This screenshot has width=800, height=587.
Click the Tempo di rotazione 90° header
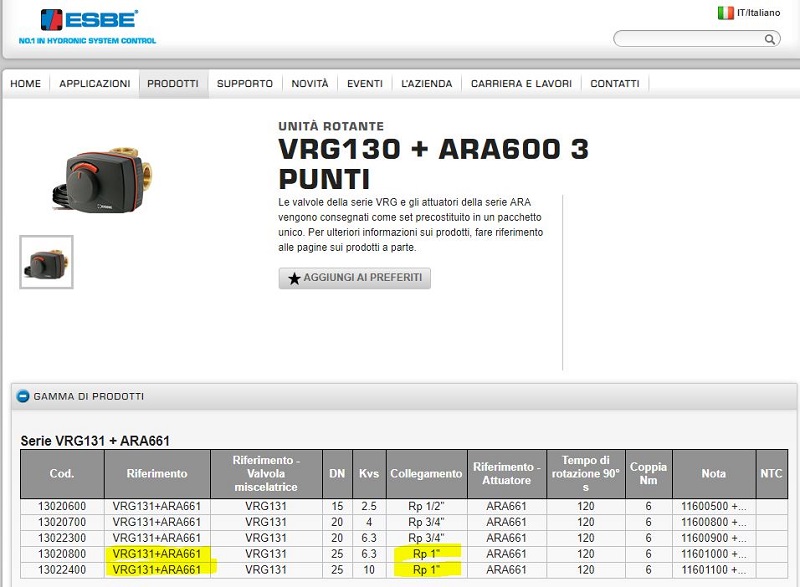click(x=586, y=474)
